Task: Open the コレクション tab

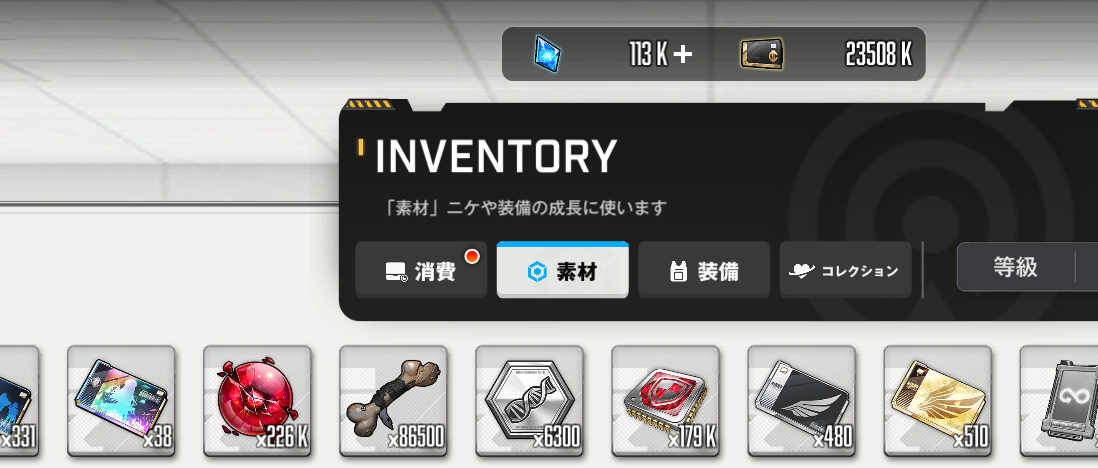Action: [845, 270]
